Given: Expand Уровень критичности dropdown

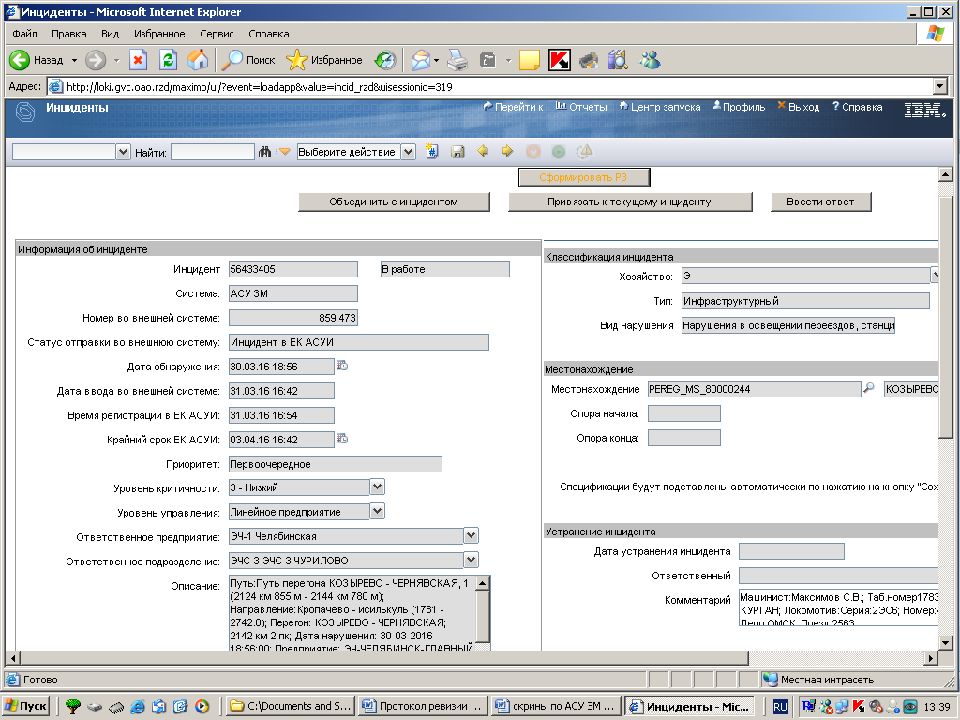Looking at the screenshot, I should [x=377, y=487].
